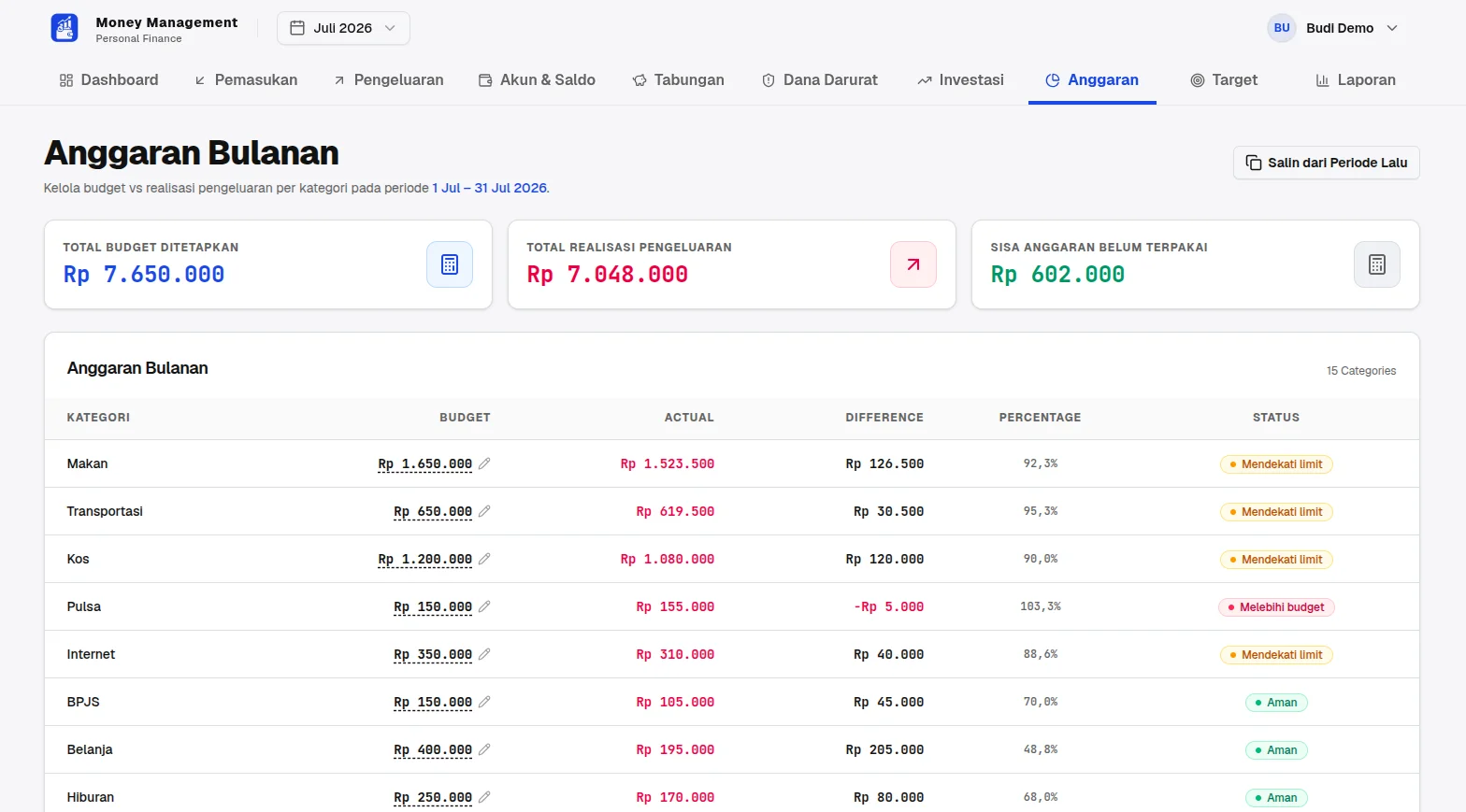Screen dimensions: 1466x812
Task: Click the Belanja budget value Rp 400.000
Action: coord(433,750)
